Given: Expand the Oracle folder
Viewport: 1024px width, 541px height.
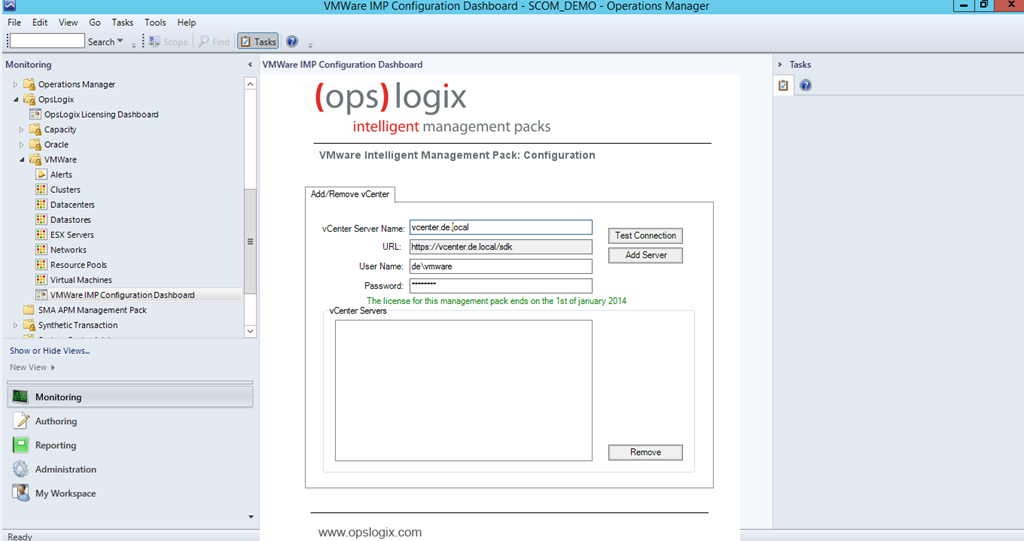Looking at the screenshot, I should click(x=22, y=145).
